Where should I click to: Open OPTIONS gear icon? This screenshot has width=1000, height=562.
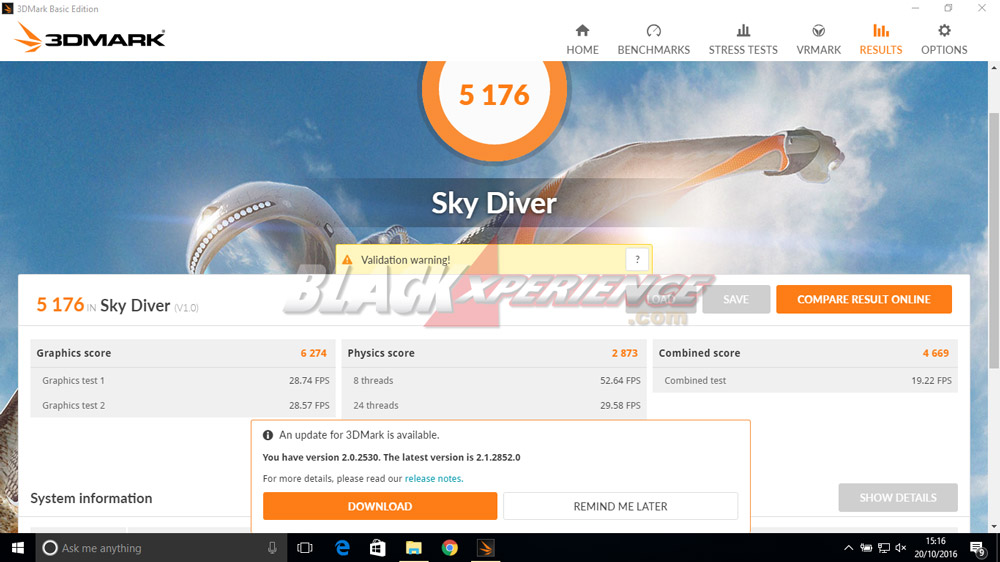click(944, 31)
